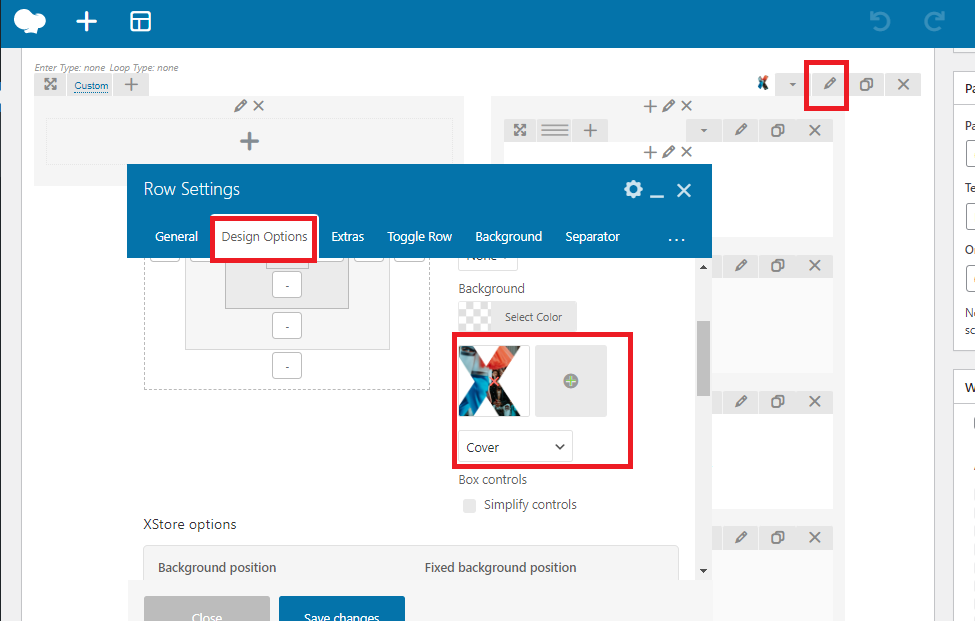
Task: Close the Row Settings panel with X
Action: pyautogui.click(x=684, y=190)
